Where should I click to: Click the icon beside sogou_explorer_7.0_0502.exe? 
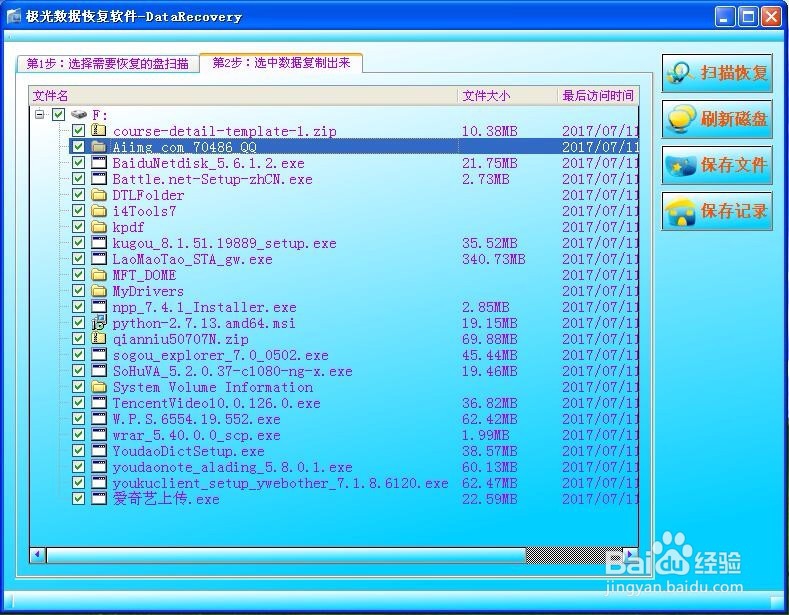point(99,355)
